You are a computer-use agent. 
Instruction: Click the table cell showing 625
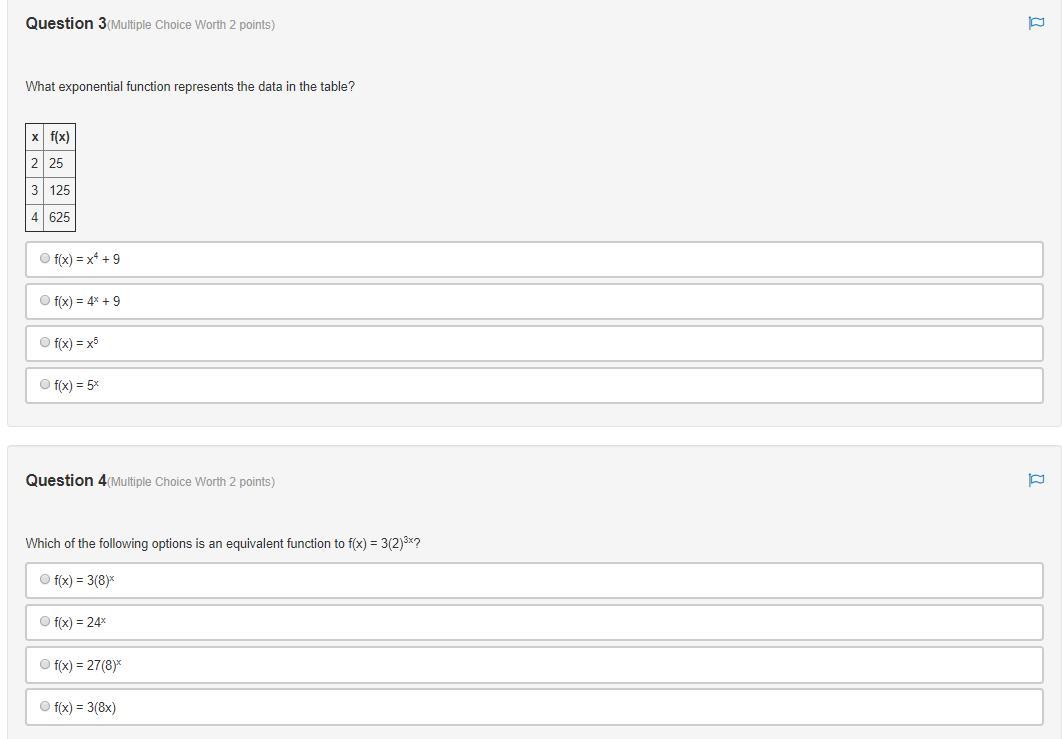(59, 217)
